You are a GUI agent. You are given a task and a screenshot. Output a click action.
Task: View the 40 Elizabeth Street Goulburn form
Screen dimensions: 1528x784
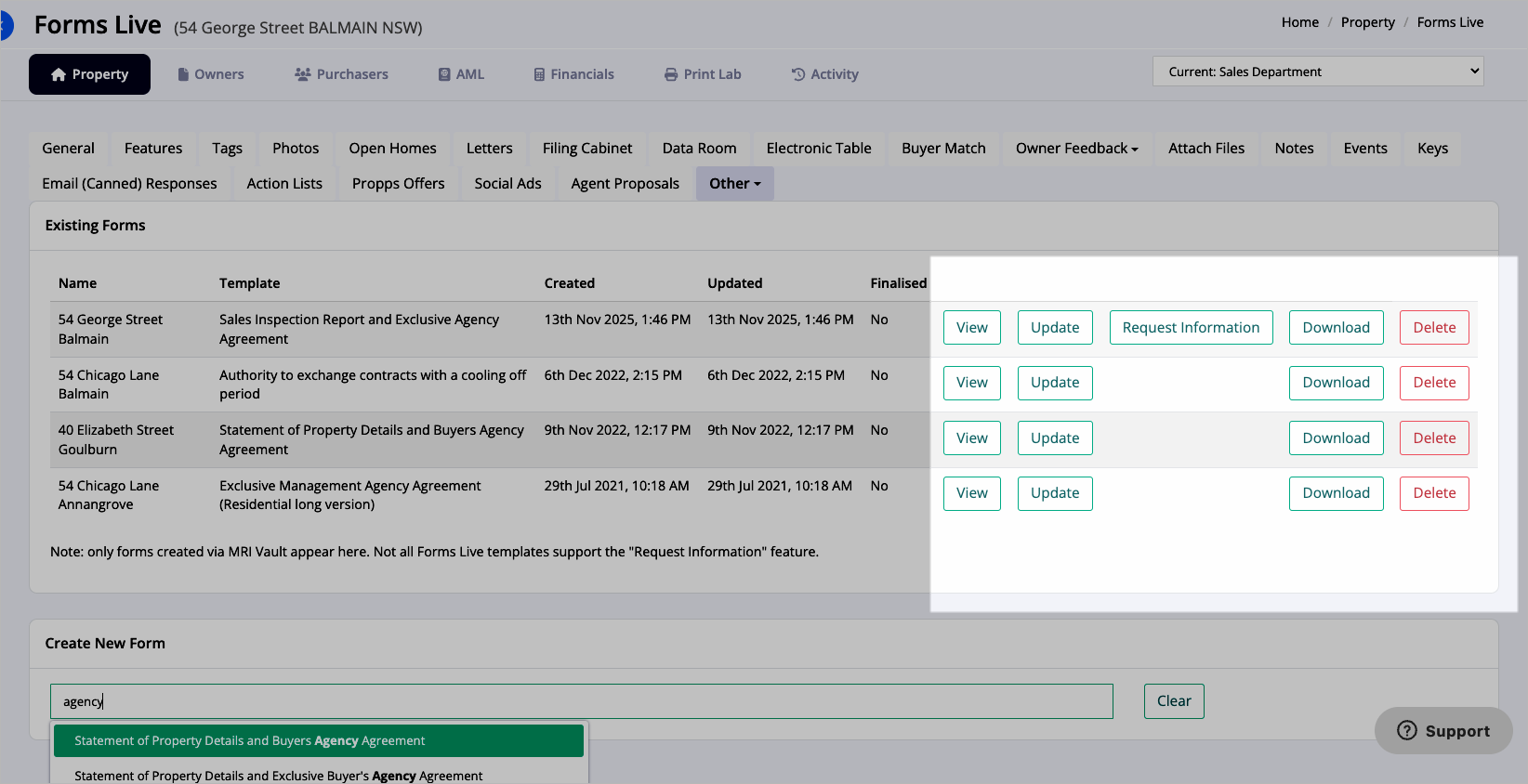click(x=972, y=438)
